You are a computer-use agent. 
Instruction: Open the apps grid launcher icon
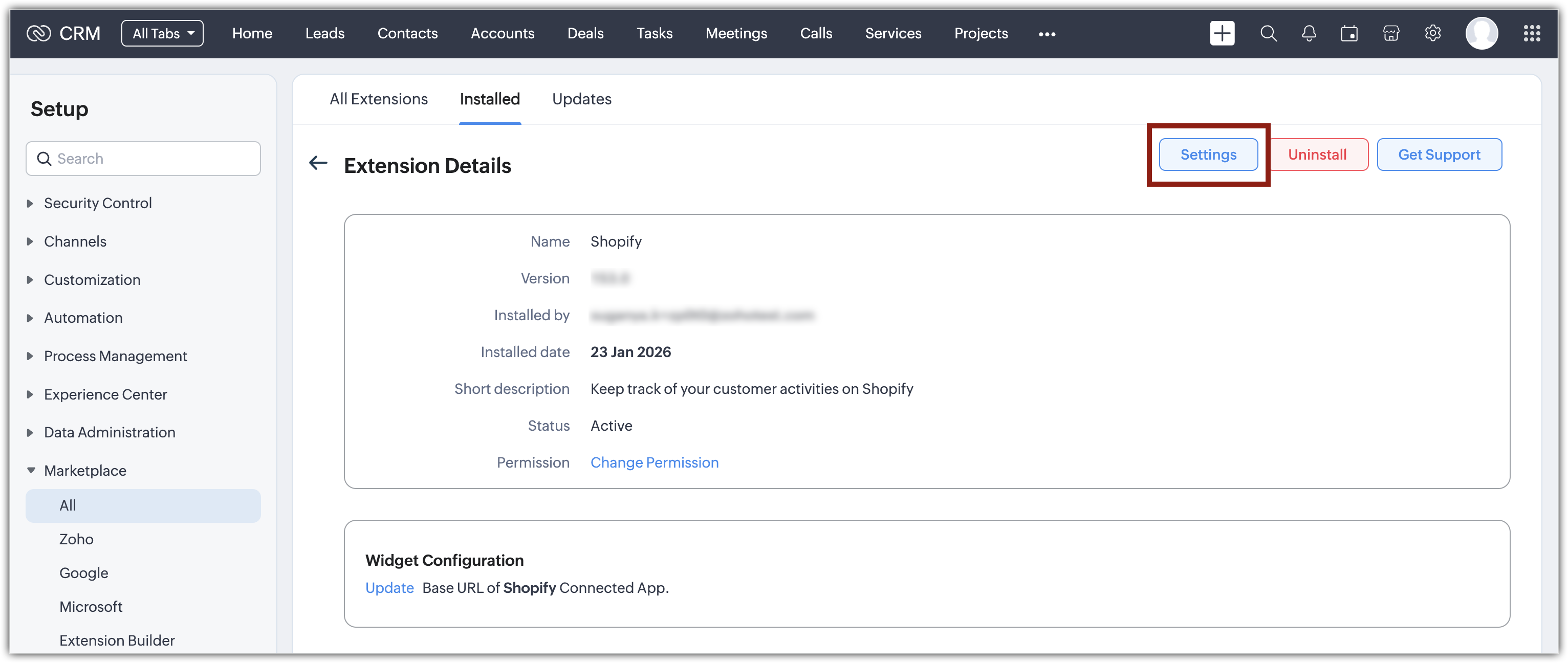pos(1532,33)
